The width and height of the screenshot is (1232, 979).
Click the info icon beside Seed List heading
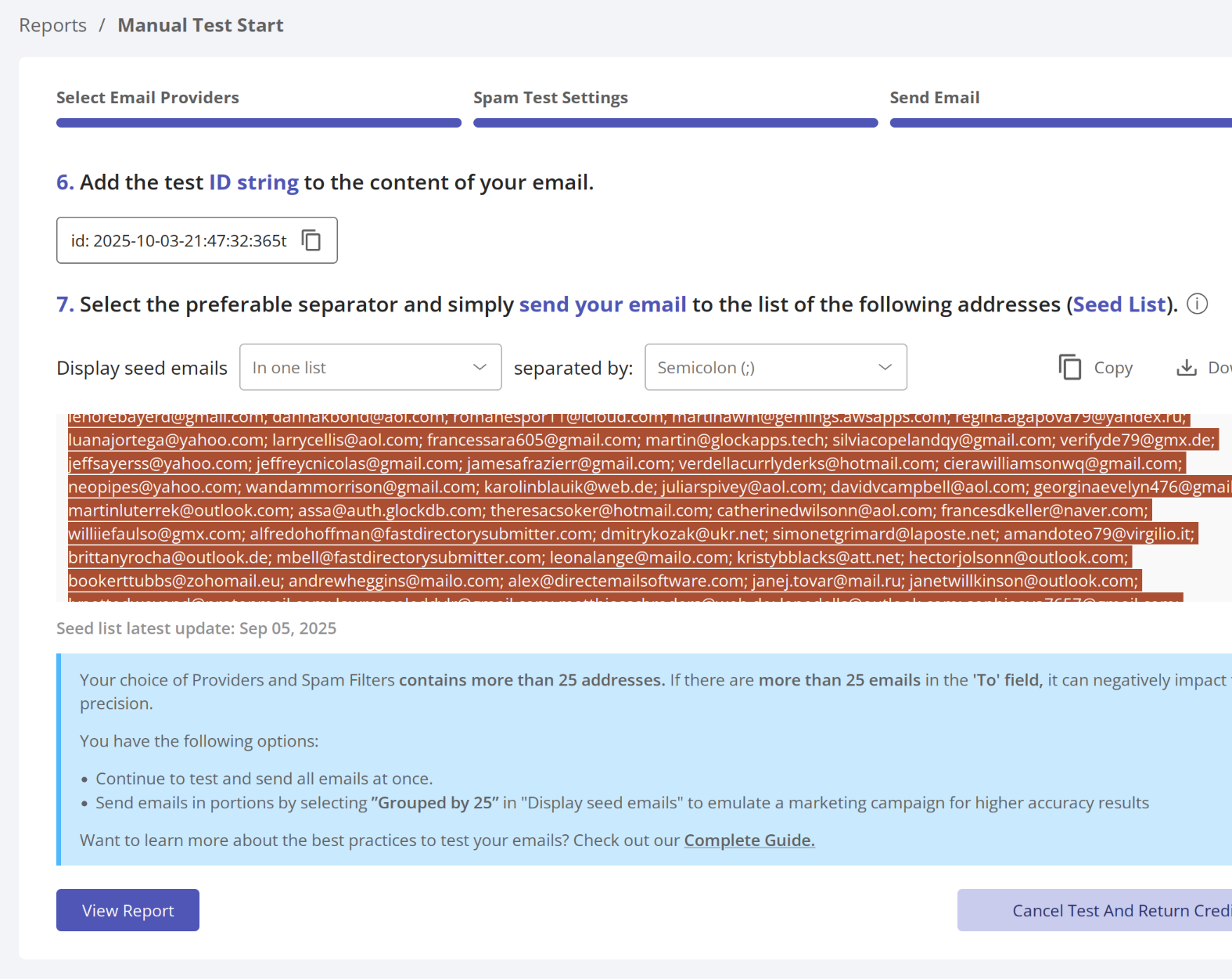(x=1197, y=304)
